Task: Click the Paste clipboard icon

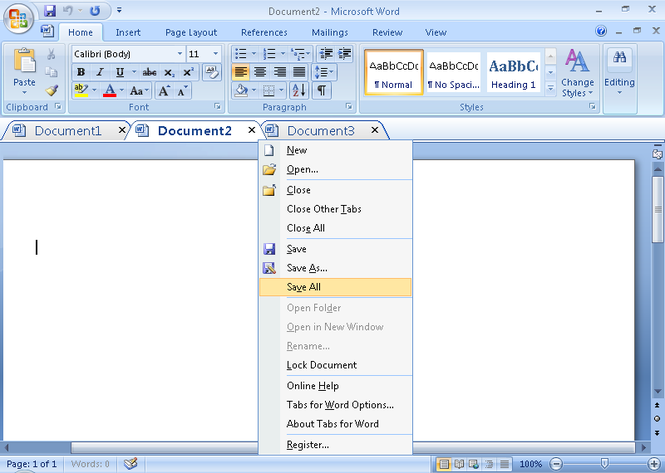Action: pyautogui.click(x=24, y=61)
